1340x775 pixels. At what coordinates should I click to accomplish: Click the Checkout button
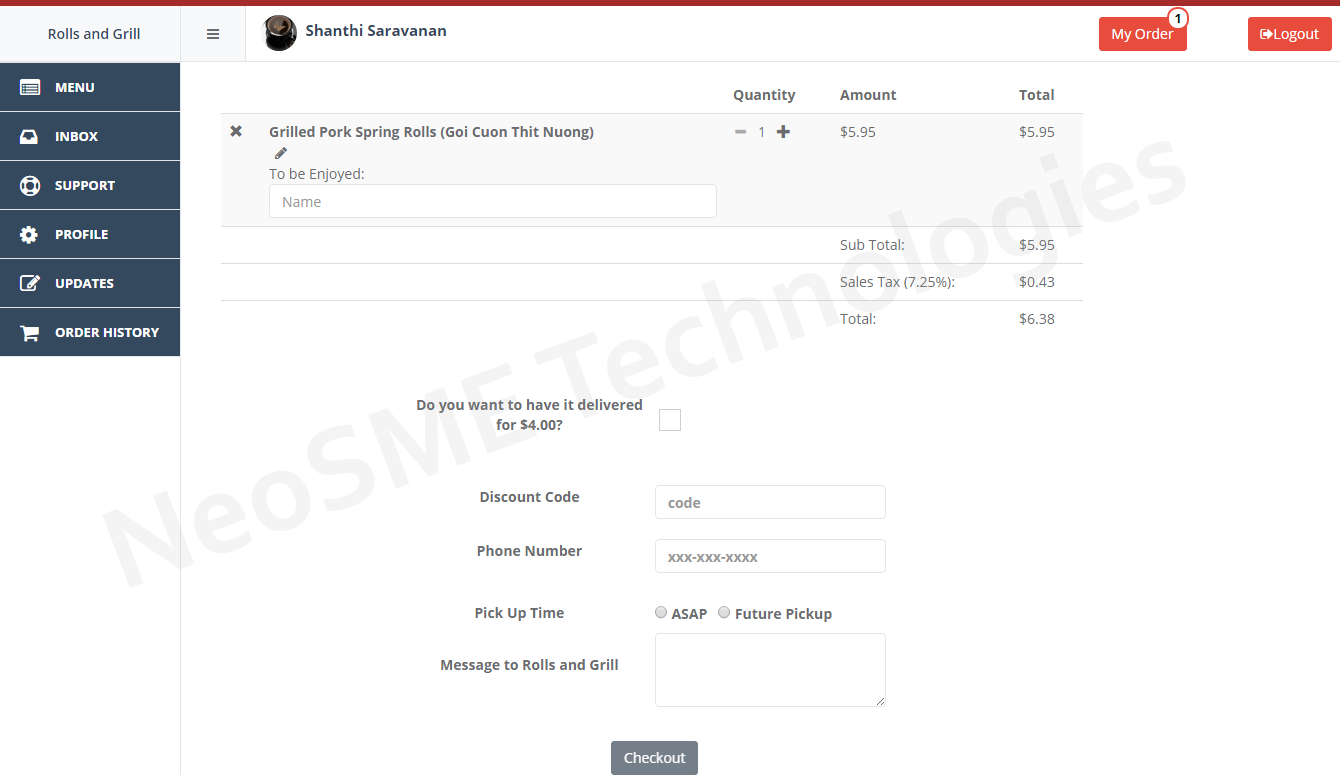coord(654,758)
